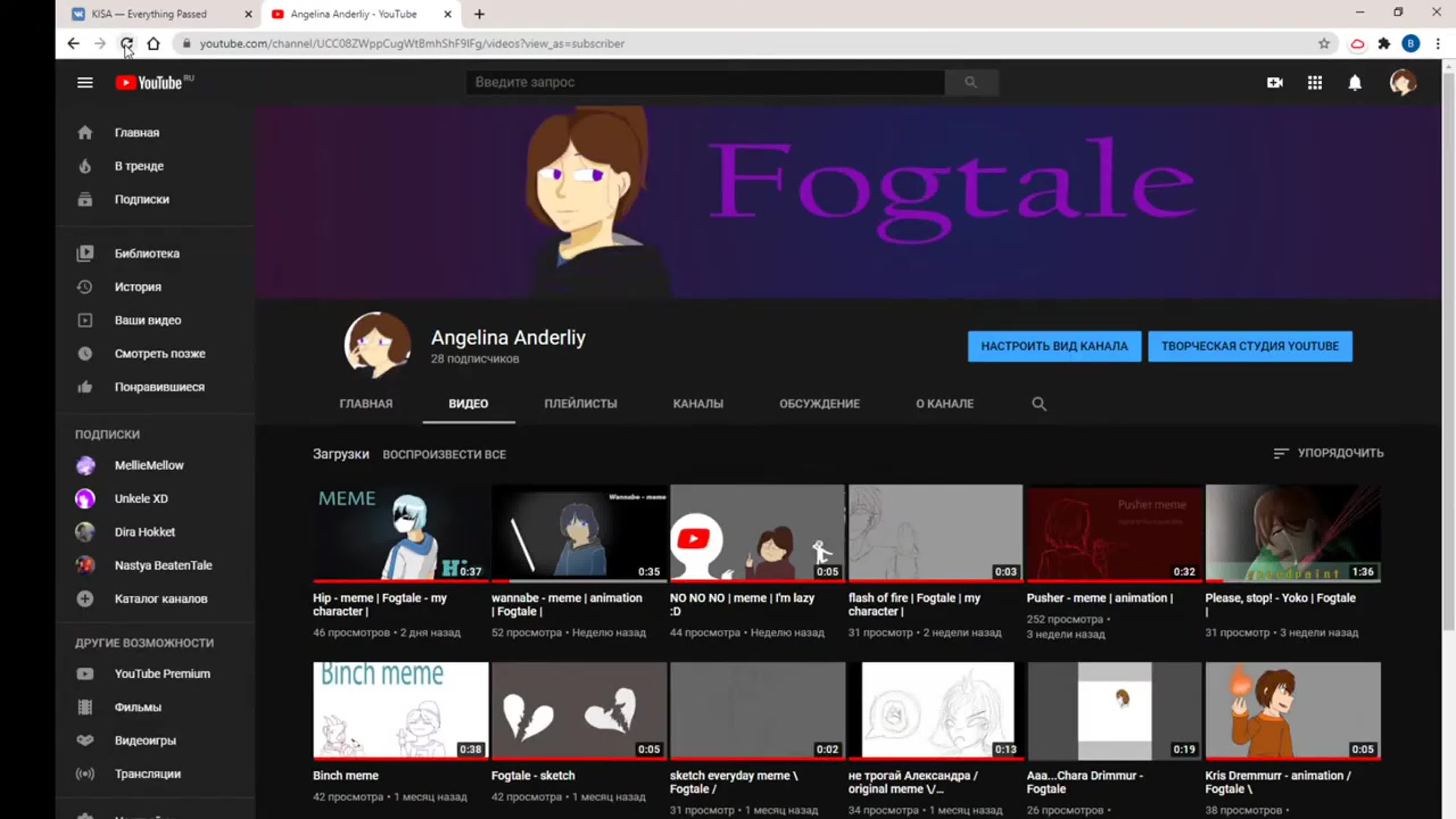Switch to the КАНАЛЫ channel tab
This screenshot has height=819, width=1456.
(698, 403)
